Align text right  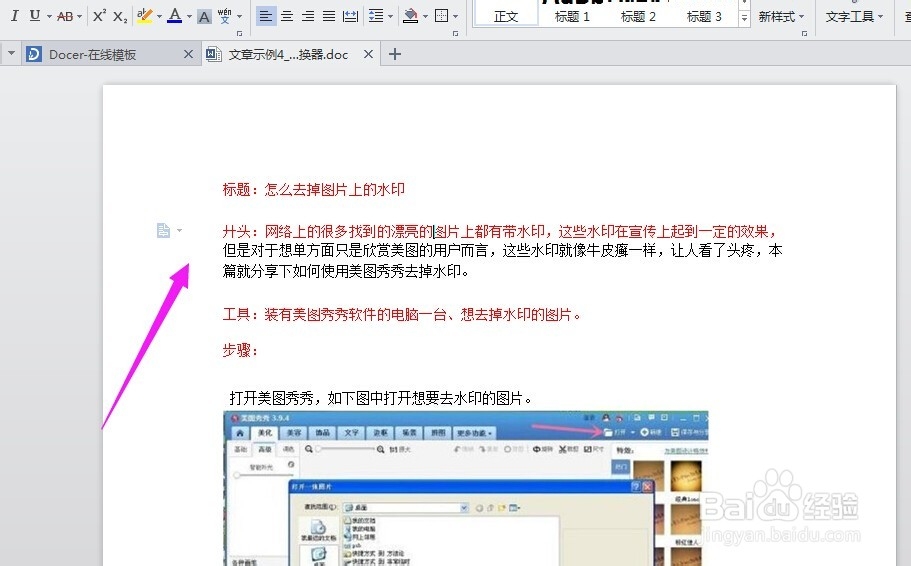click(308, 16)
